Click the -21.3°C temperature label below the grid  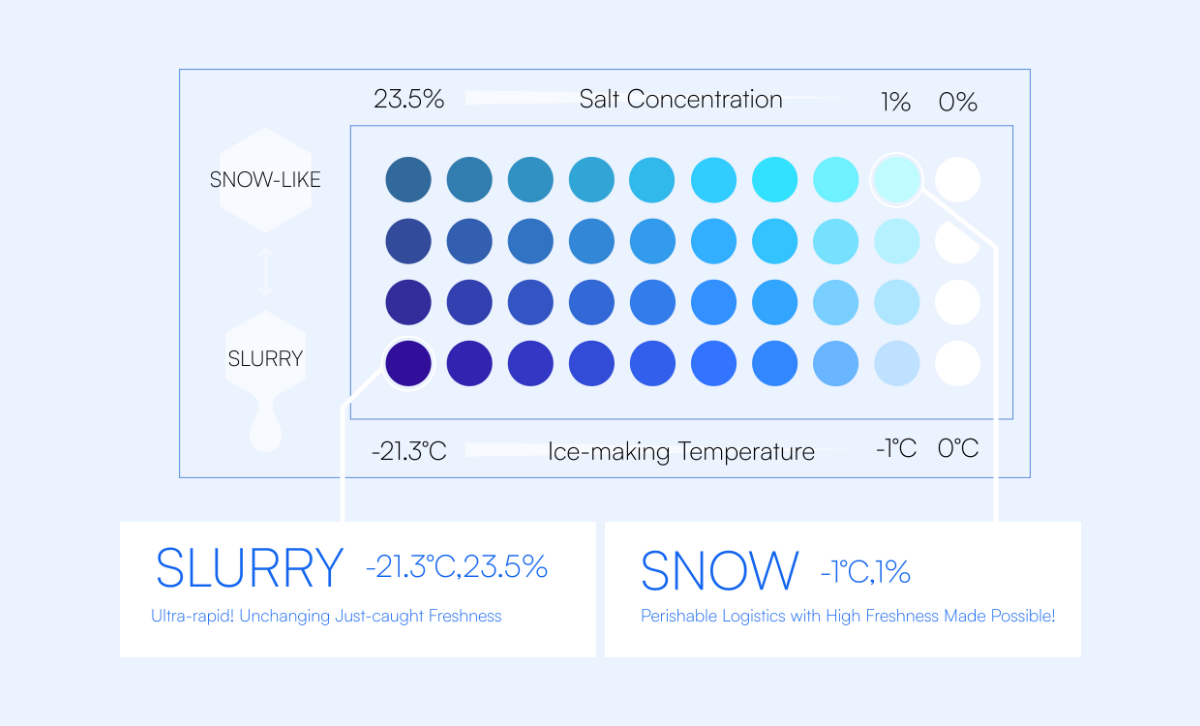(409, 451)
